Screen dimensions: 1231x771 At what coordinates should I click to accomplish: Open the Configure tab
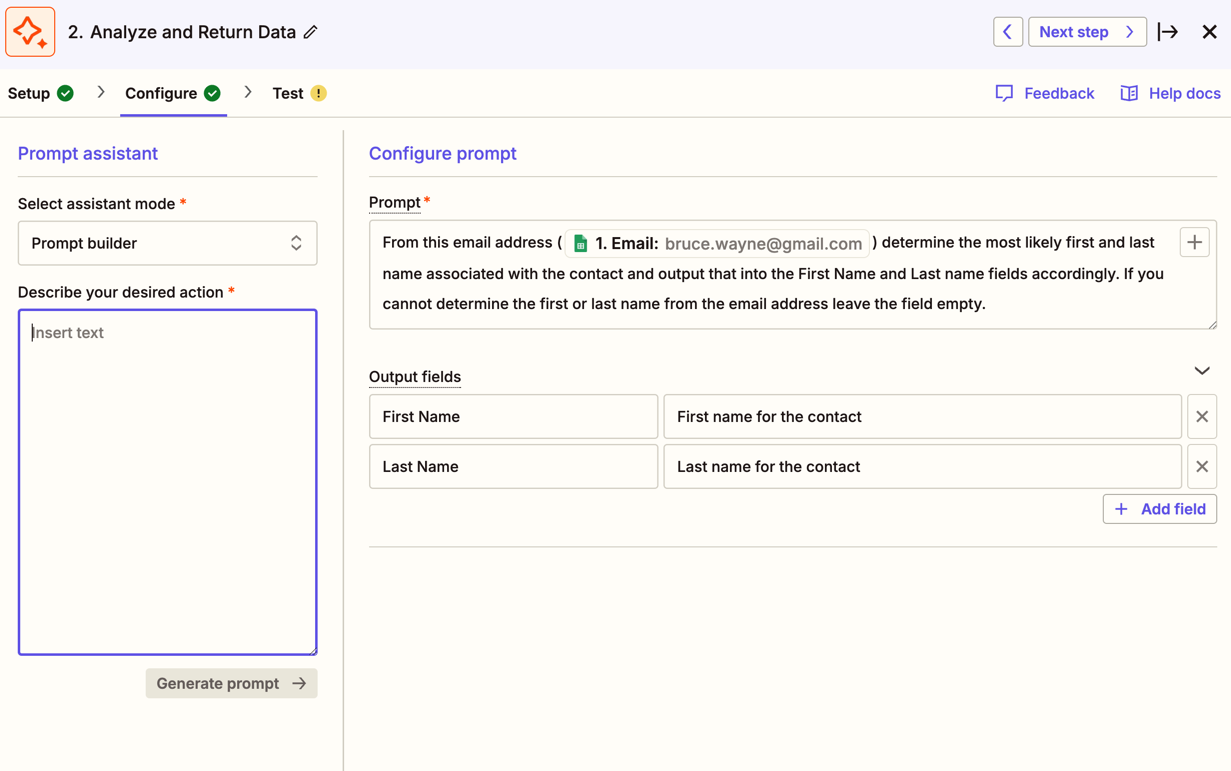pyautogui.click(x=173, y=93)
